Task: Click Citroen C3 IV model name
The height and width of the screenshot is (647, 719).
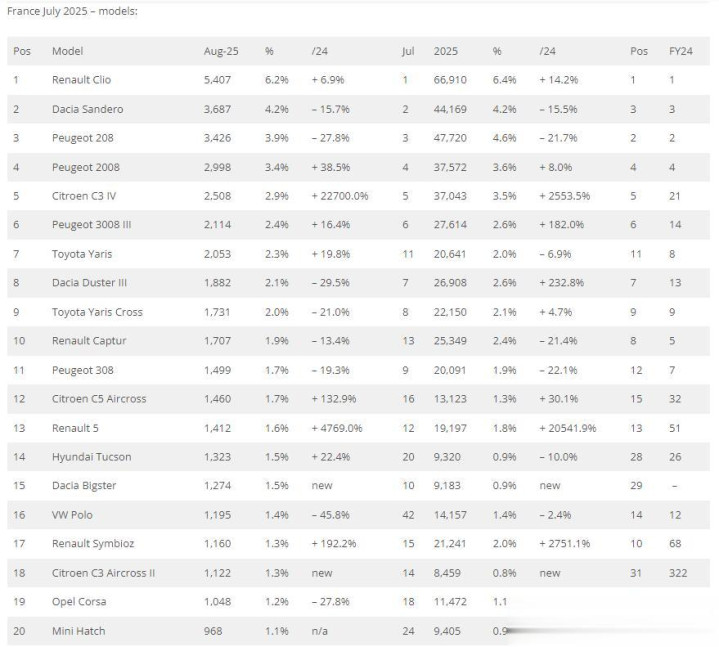Action: click(84, 196)
